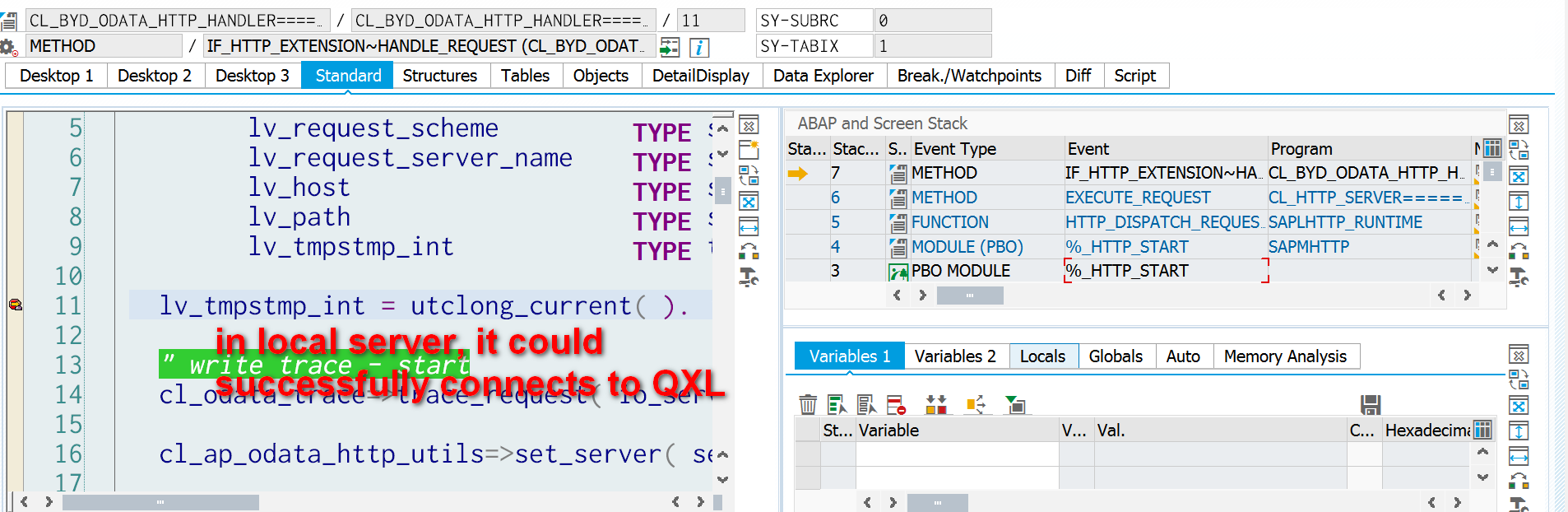The width and height of the screenshot is (1568, 512).
Task: Open the Locals tab
Action: (x=1042, y=356)
